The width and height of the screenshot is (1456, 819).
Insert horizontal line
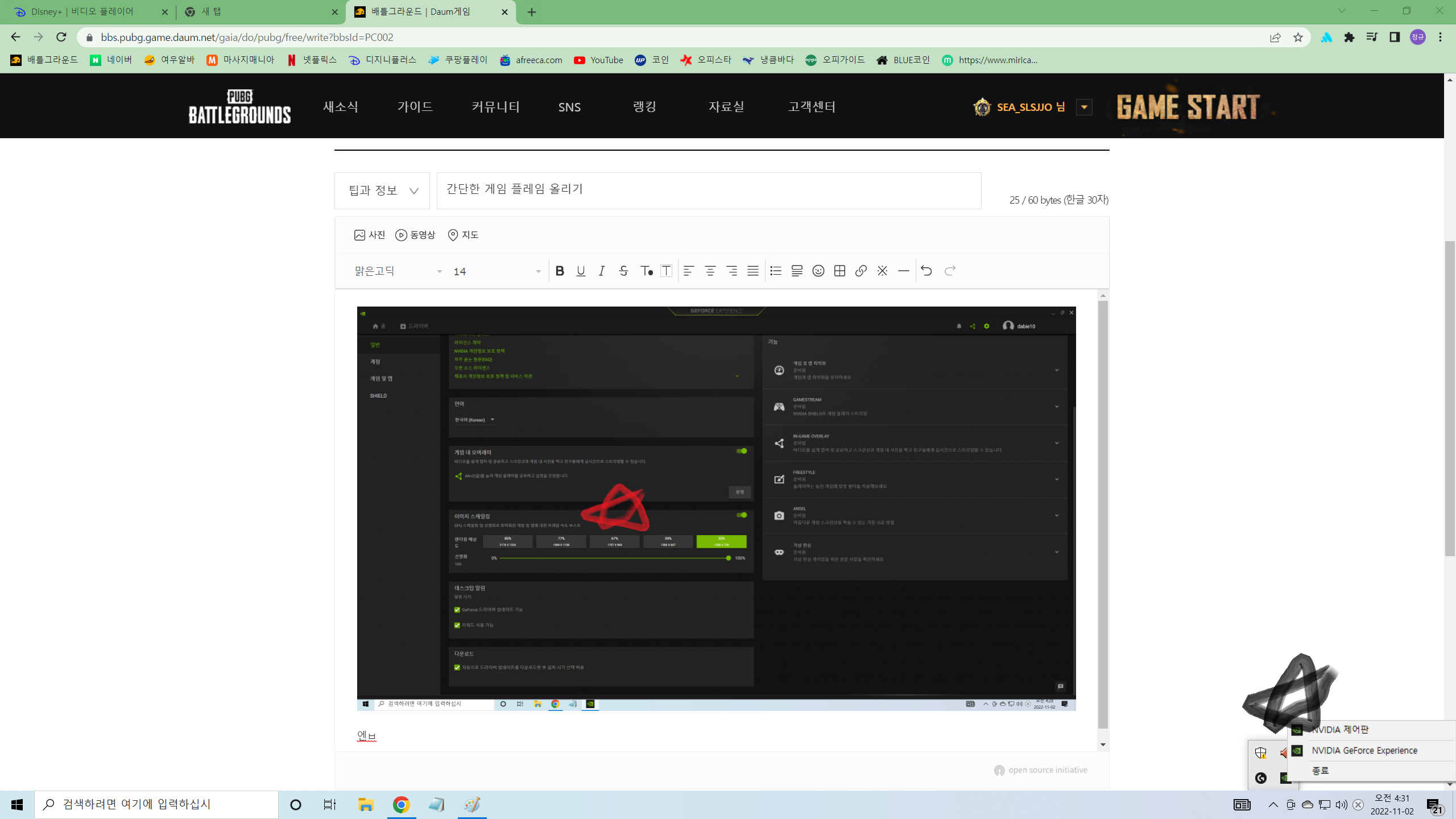904,271
